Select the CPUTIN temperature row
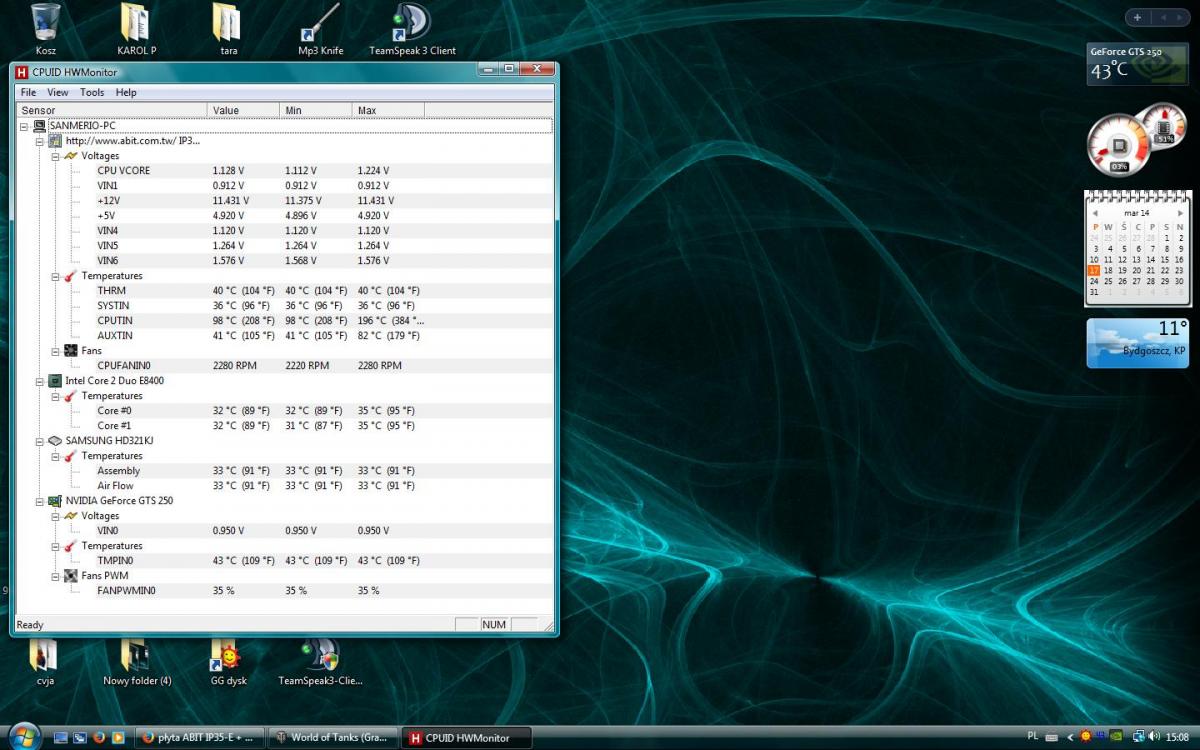Screen dimensions: 1200x750 click(x=285, y=321)
